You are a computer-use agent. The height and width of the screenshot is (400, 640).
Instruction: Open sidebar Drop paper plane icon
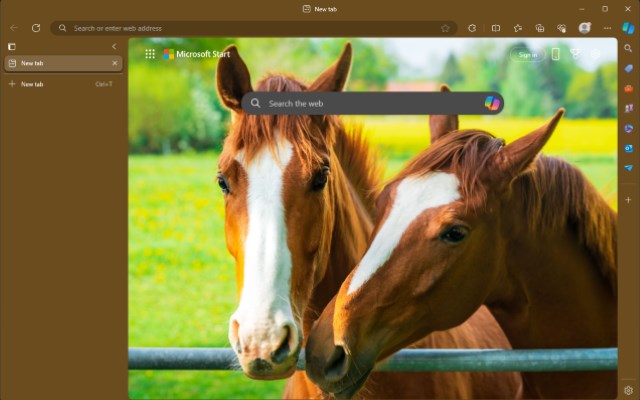(629, 168)
